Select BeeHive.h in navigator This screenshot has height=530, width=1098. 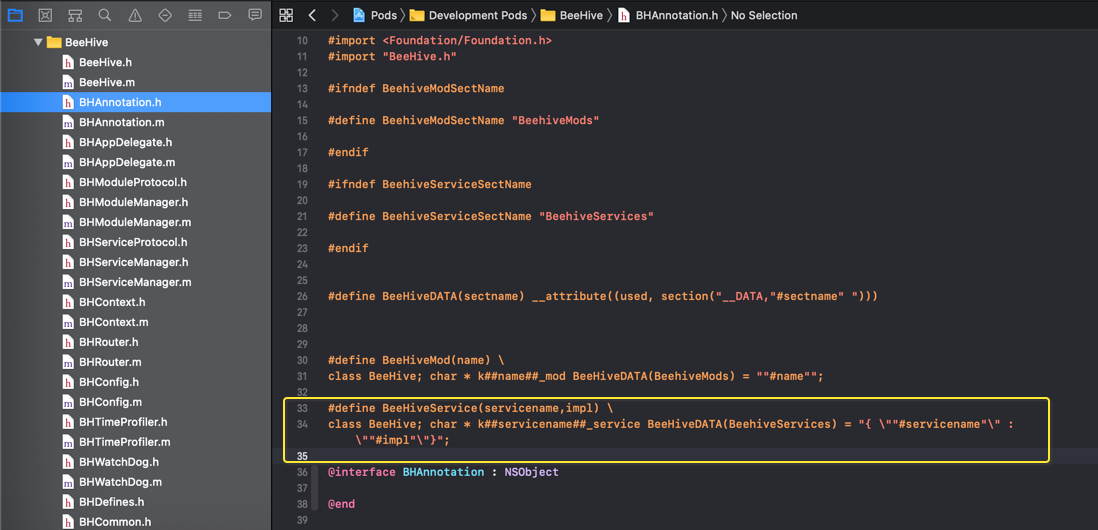[x=136, y=62]
